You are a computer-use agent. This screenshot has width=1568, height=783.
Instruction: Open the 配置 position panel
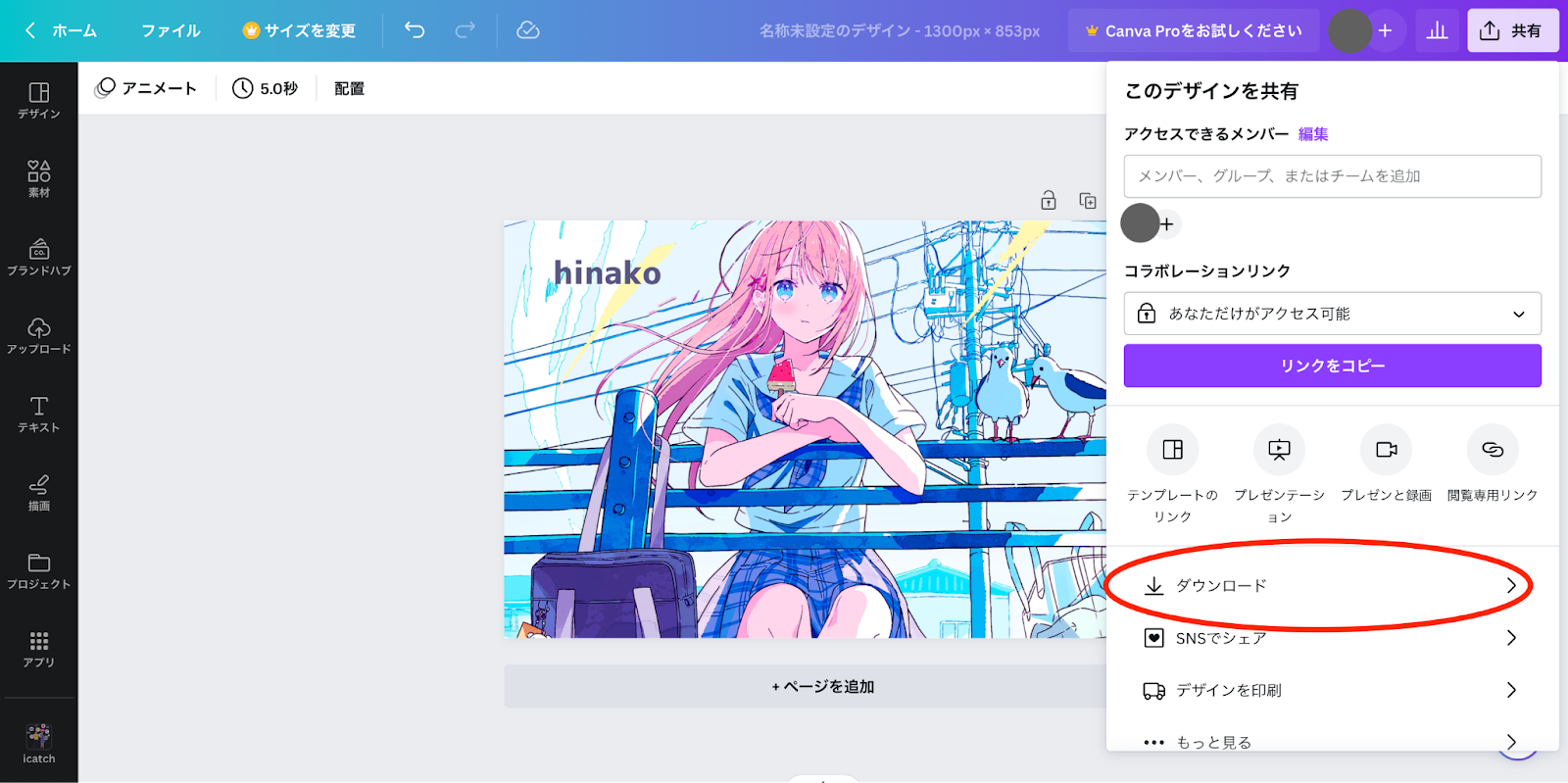point(349,88)
